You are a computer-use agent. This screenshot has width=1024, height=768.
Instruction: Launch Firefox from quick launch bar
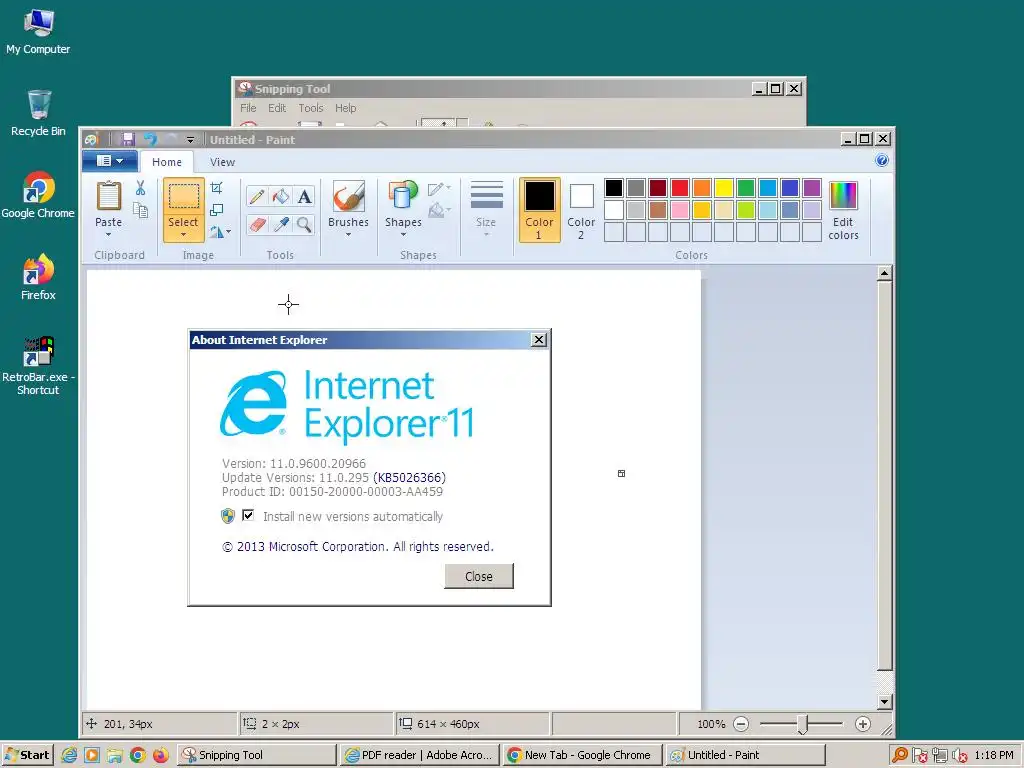coord(160,755)
